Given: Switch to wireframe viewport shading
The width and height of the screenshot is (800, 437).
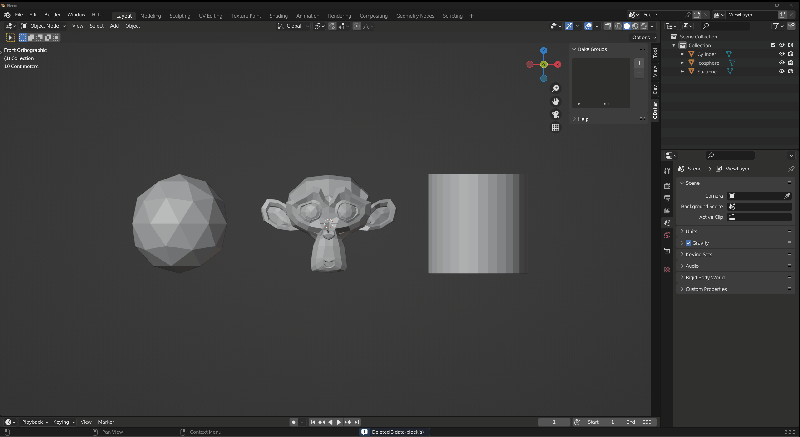Looking at the screenshot, I should click(618, 26).
